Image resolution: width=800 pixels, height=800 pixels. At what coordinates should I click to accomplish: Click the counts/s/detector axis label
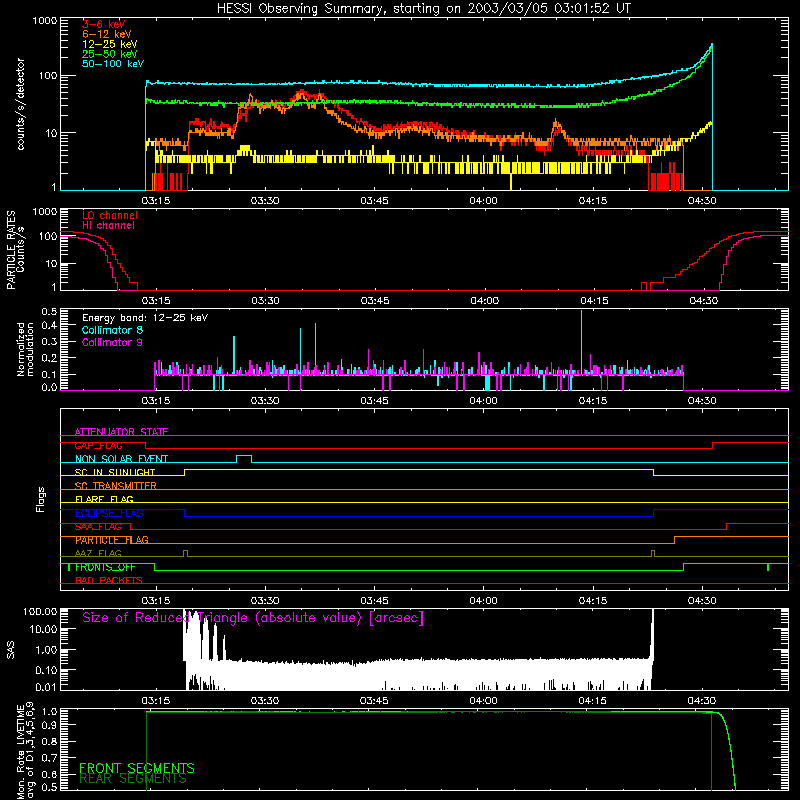(x=20, y=104)
